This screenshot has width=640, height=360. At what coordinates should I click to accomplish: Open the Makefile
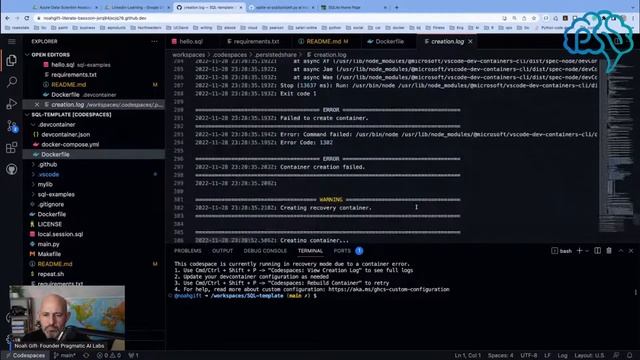click(x=49, y=254)
